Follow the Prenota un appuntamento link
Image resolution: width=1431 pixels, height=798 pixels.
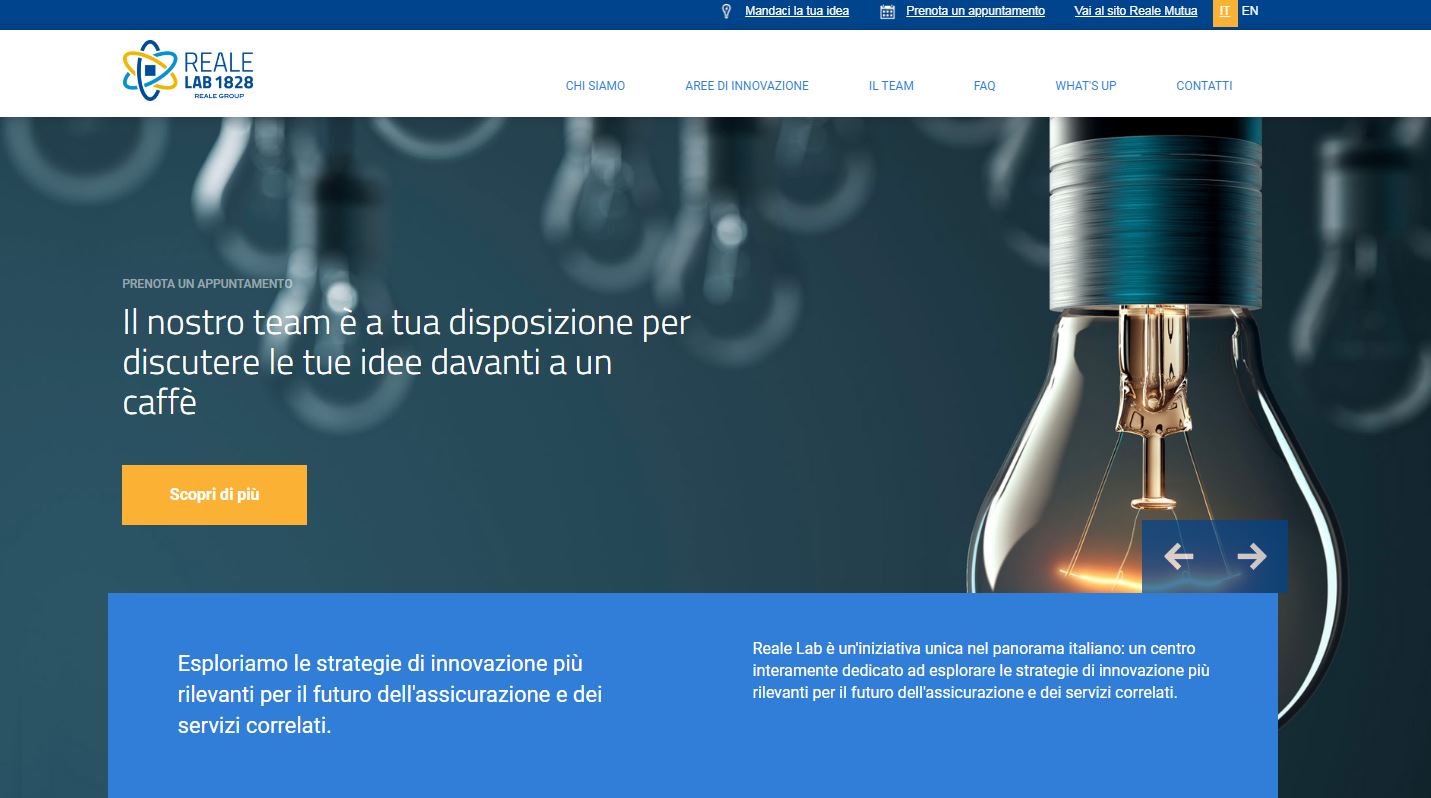(x=975, y=11)
